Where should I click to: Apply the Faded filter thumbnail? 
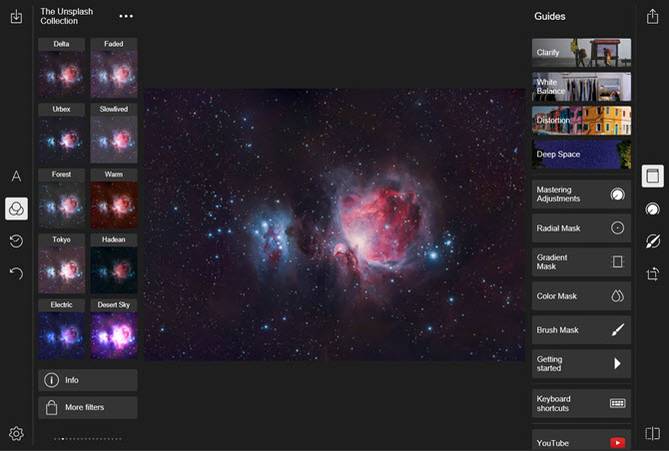coord(113,68)
